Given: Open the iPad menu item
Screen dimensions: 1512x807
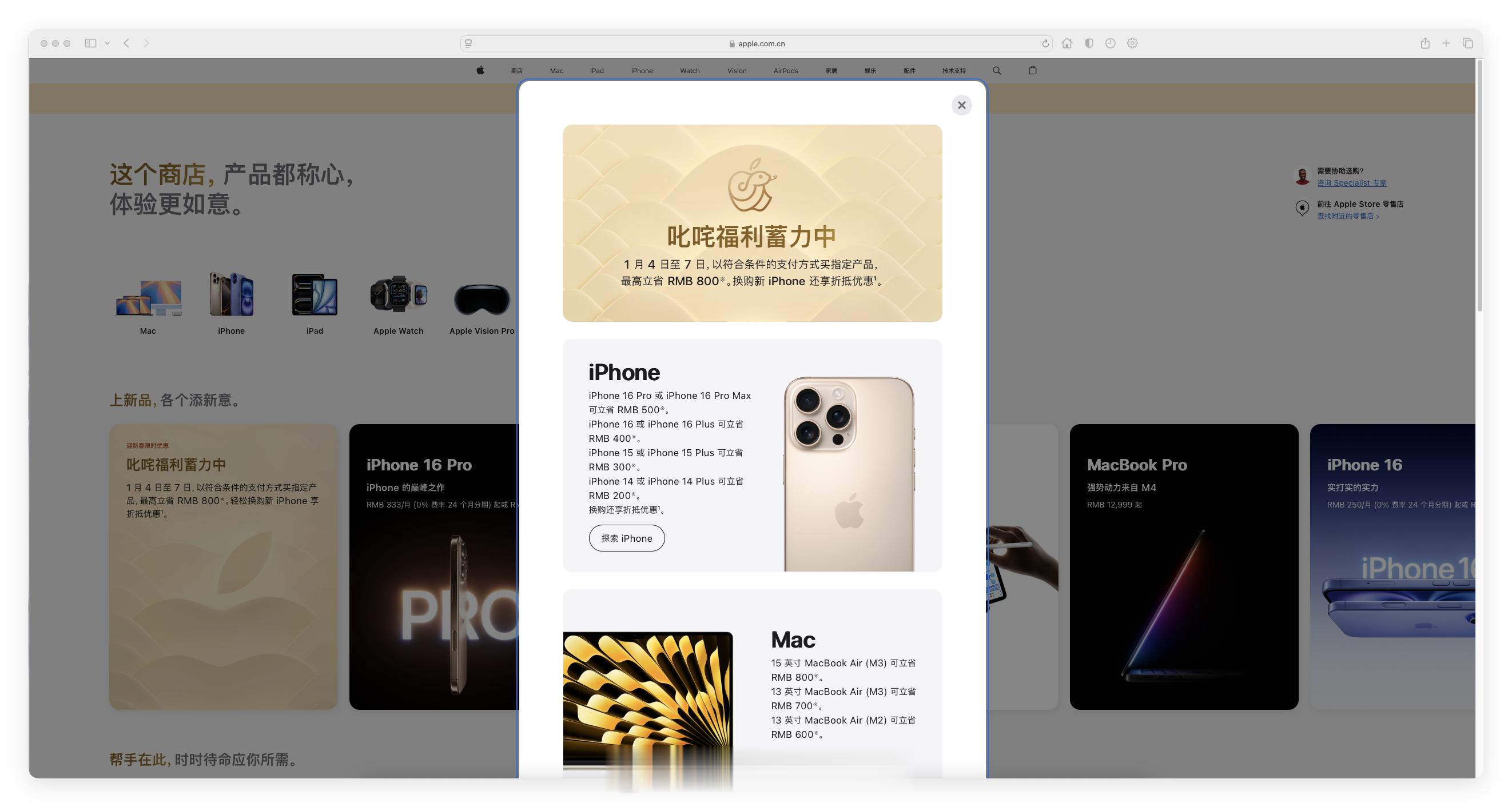Looking at the screenshot, I should 597,70.
